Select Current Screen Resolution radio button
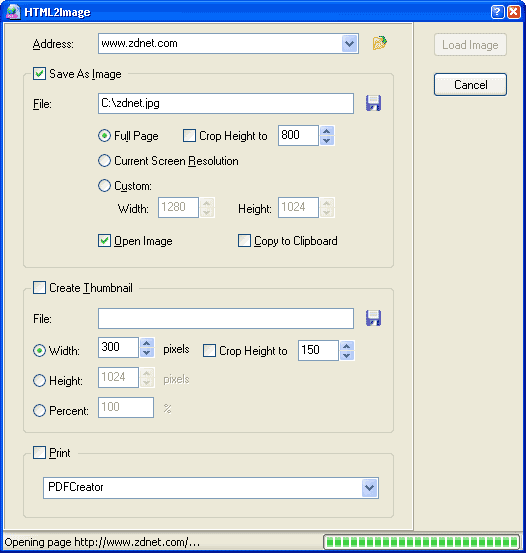Image resolution: width=526 pixels, height=553 pixels. click(104, 160)
